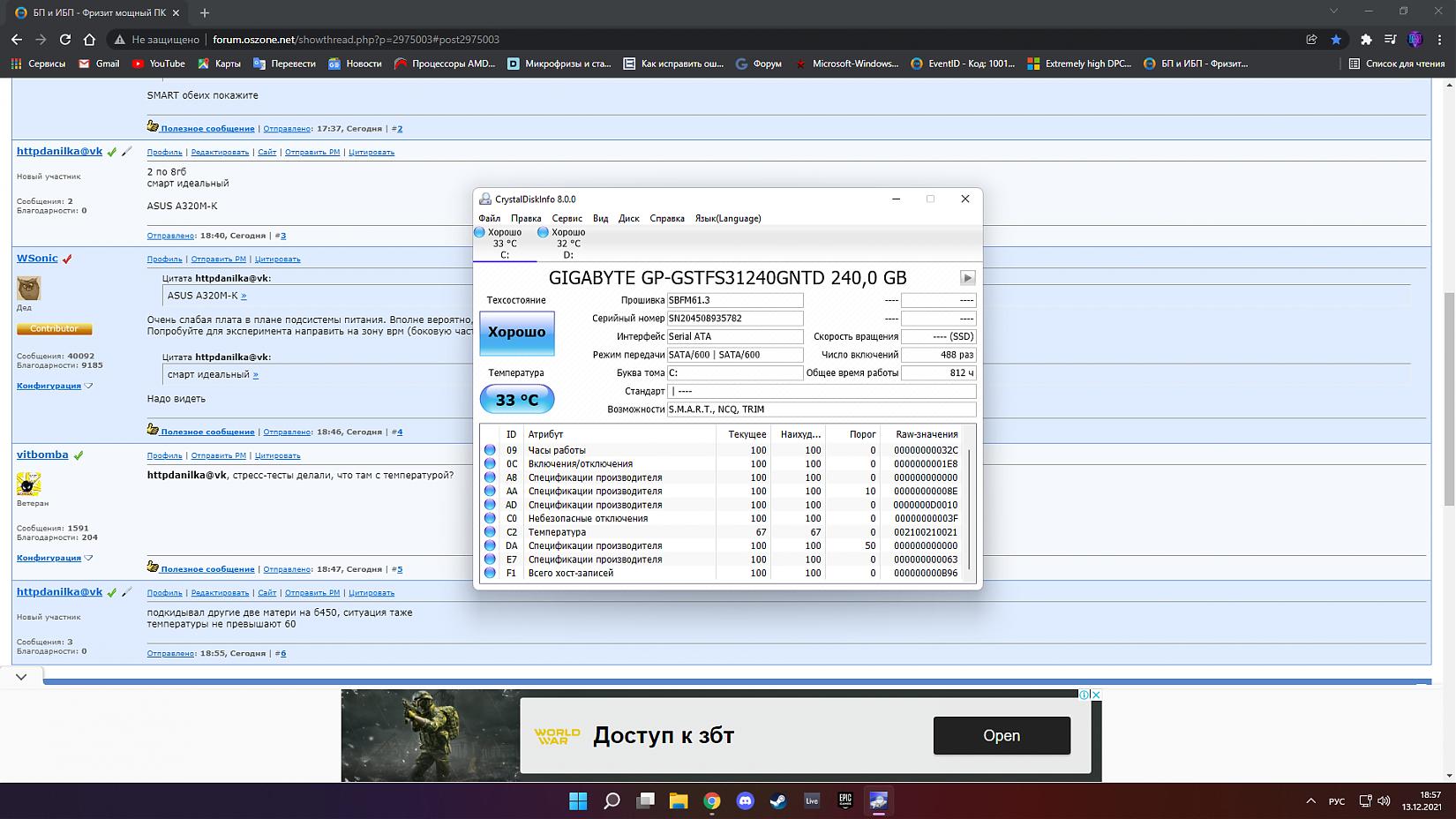Click the Хорошо health status button
Viewport: 1456px width, 819px height.
[517, 333]
